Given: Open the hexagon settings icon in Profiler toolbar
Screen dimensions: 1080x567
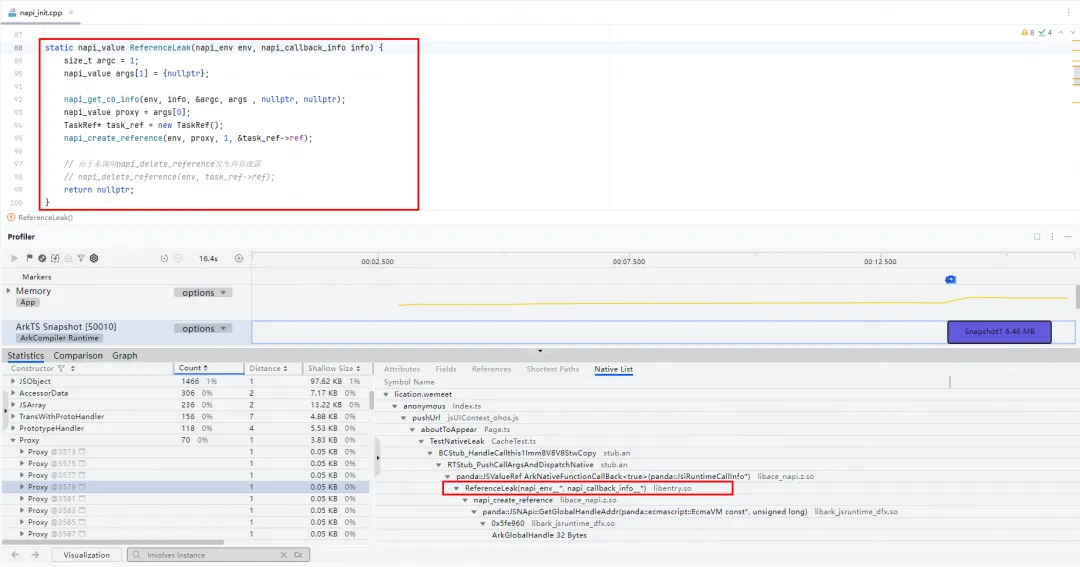Looking at the screenshot, I should (94, 258).
